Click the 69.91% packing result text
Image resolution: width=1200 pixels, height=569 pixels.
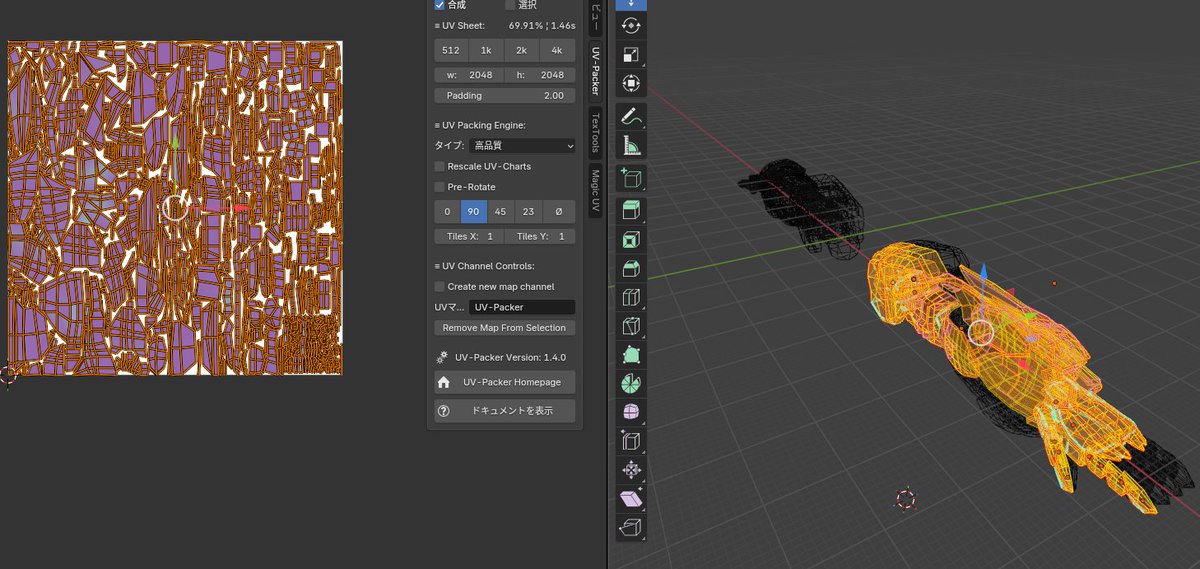pos(524,25)
